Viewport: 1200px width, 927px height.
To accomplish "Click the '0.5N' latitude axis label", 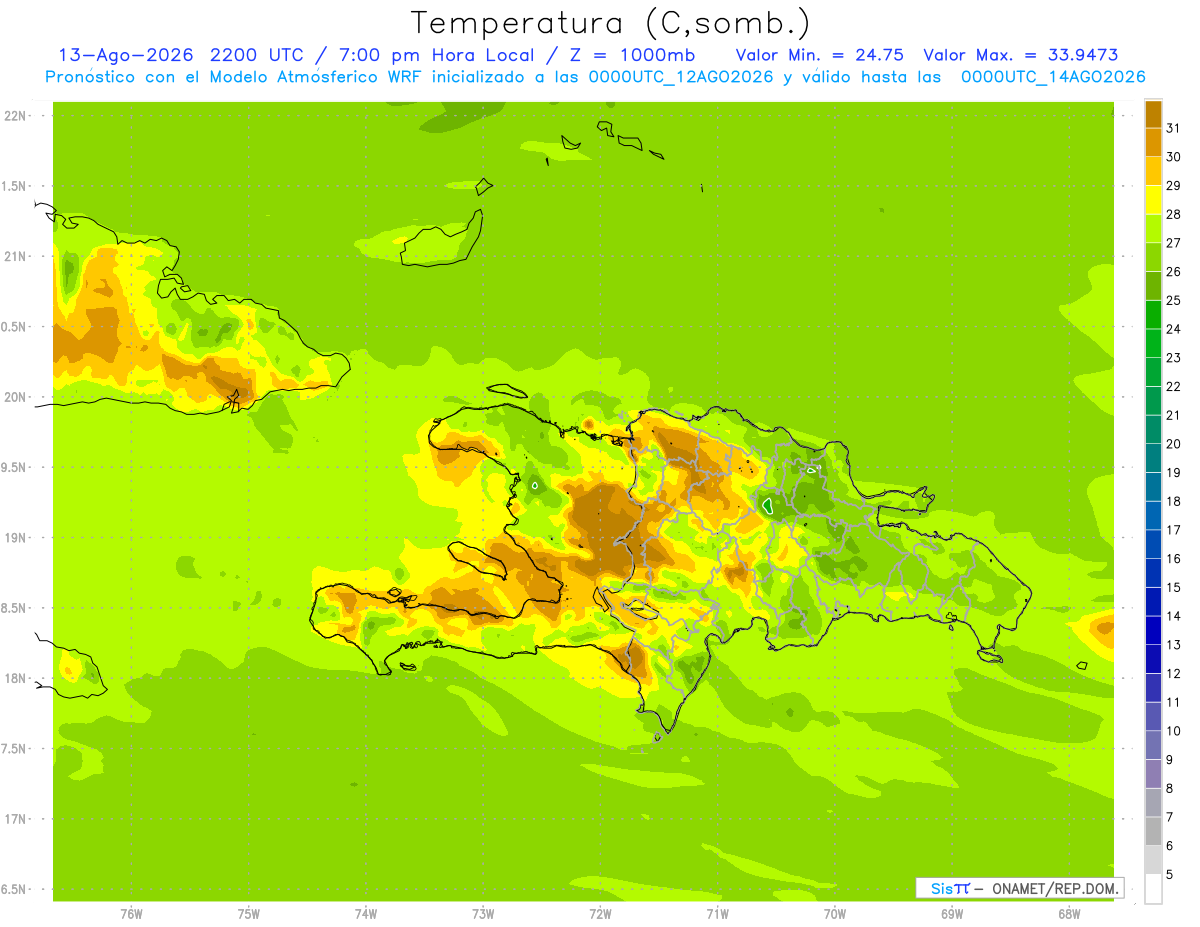I will click(x=13, y=327).
